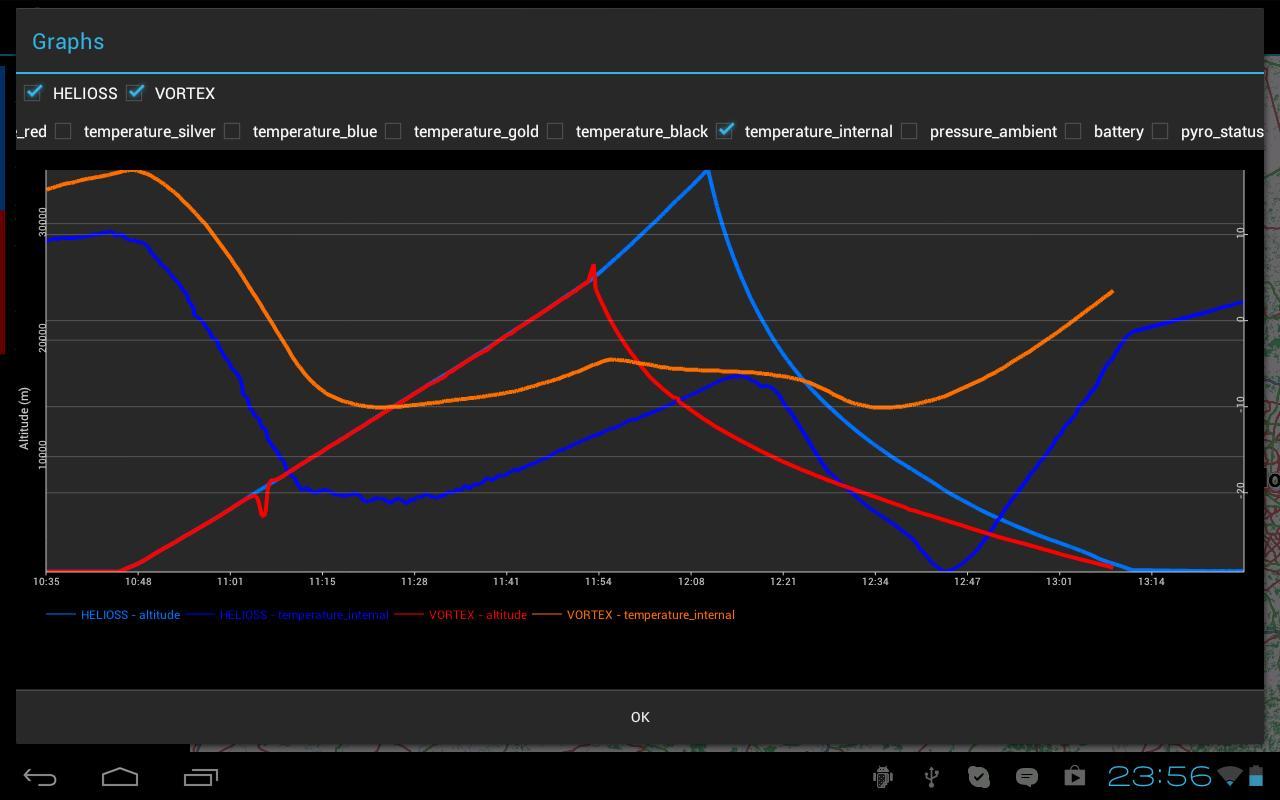1280x800 pixels.
Task: Click the HELIOSS - altitude legend entry
Action: [x=130, y=615]
